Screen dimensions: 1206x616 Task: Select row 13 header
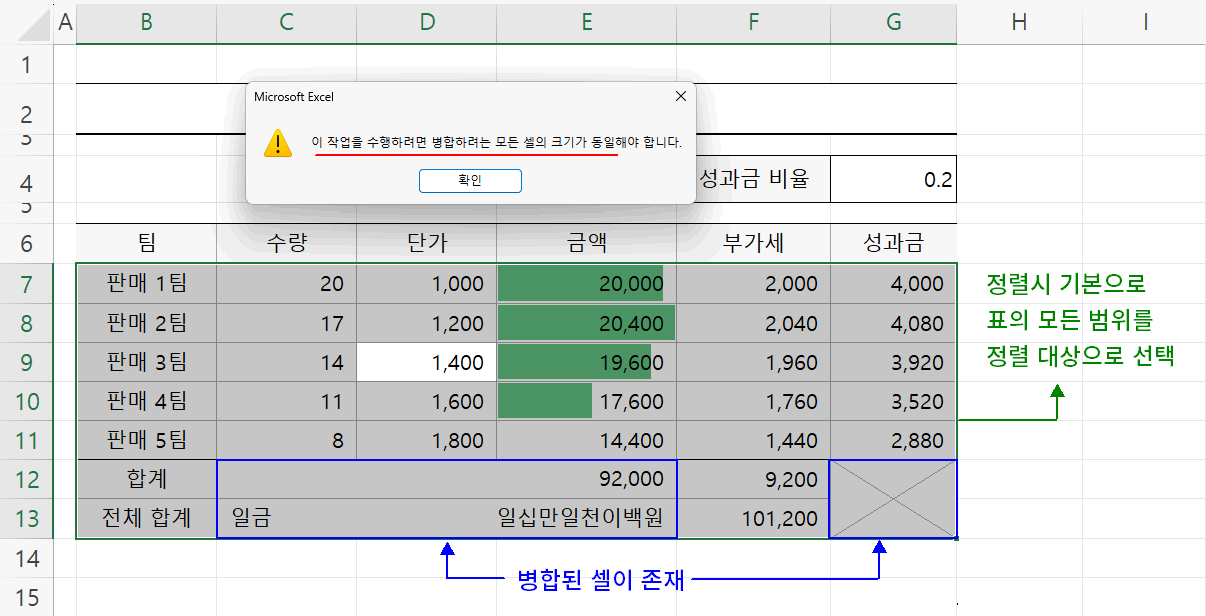pyautogui.click(x=26, y=519)
